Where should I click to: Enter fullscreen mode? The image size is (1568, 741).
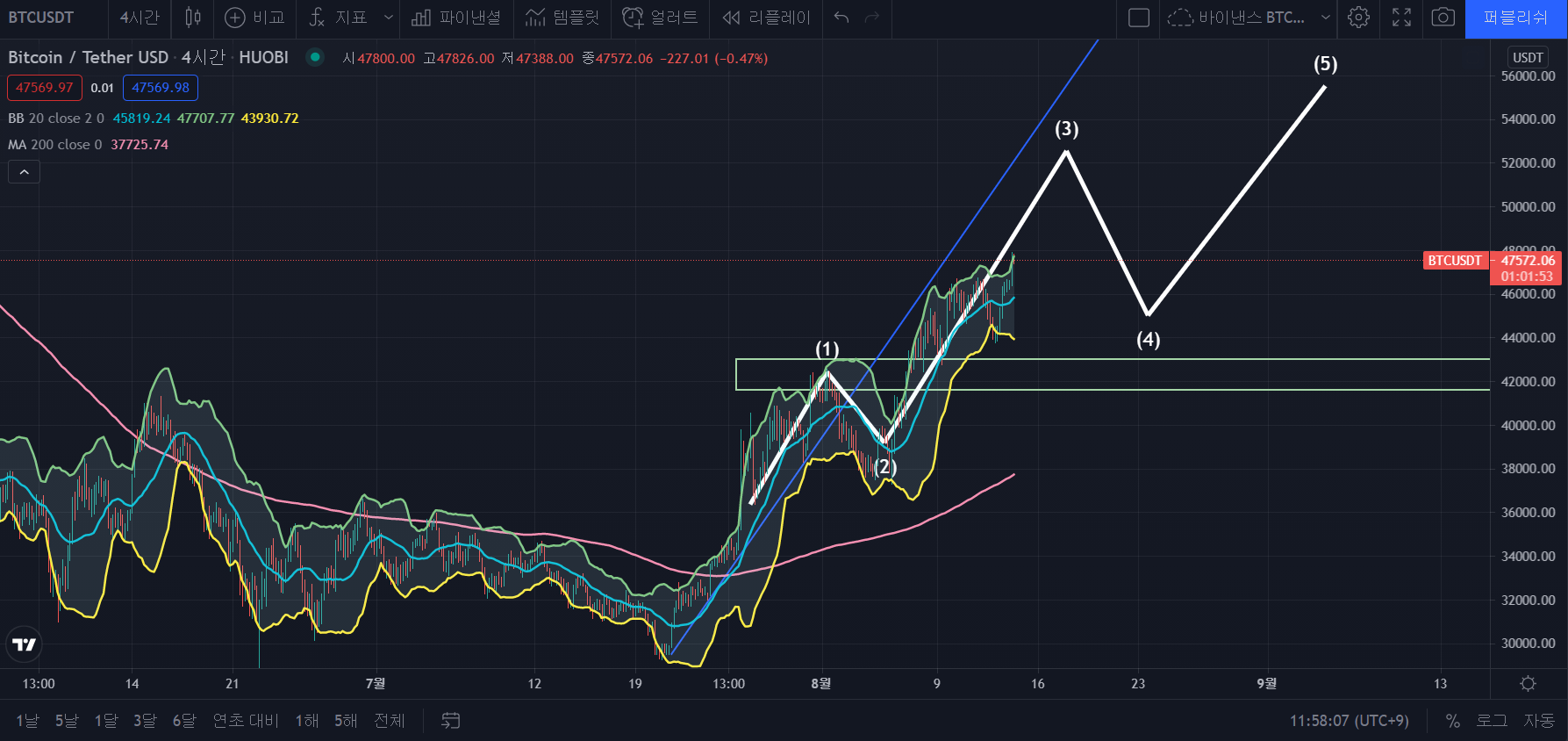coord(1402,18)
